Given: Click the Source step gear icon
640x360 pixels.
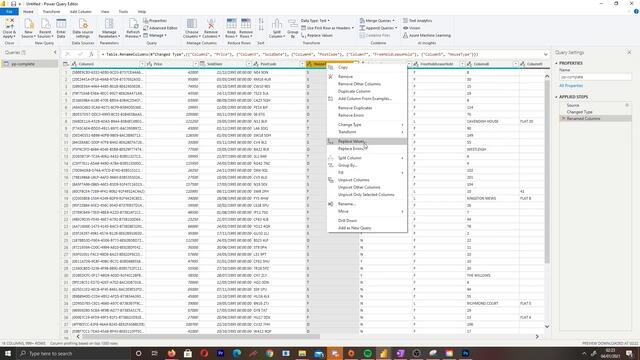Looking at the screenshot, I should point(627,105).
